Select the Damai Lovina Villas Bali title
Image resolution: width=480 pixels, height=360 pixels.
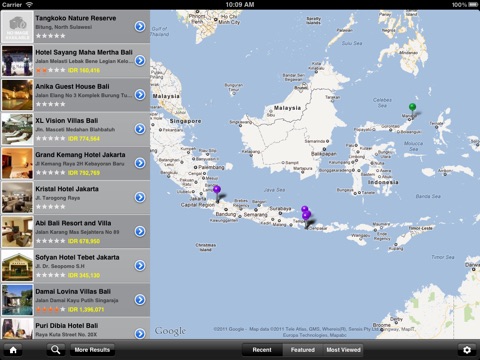(73, 291)
